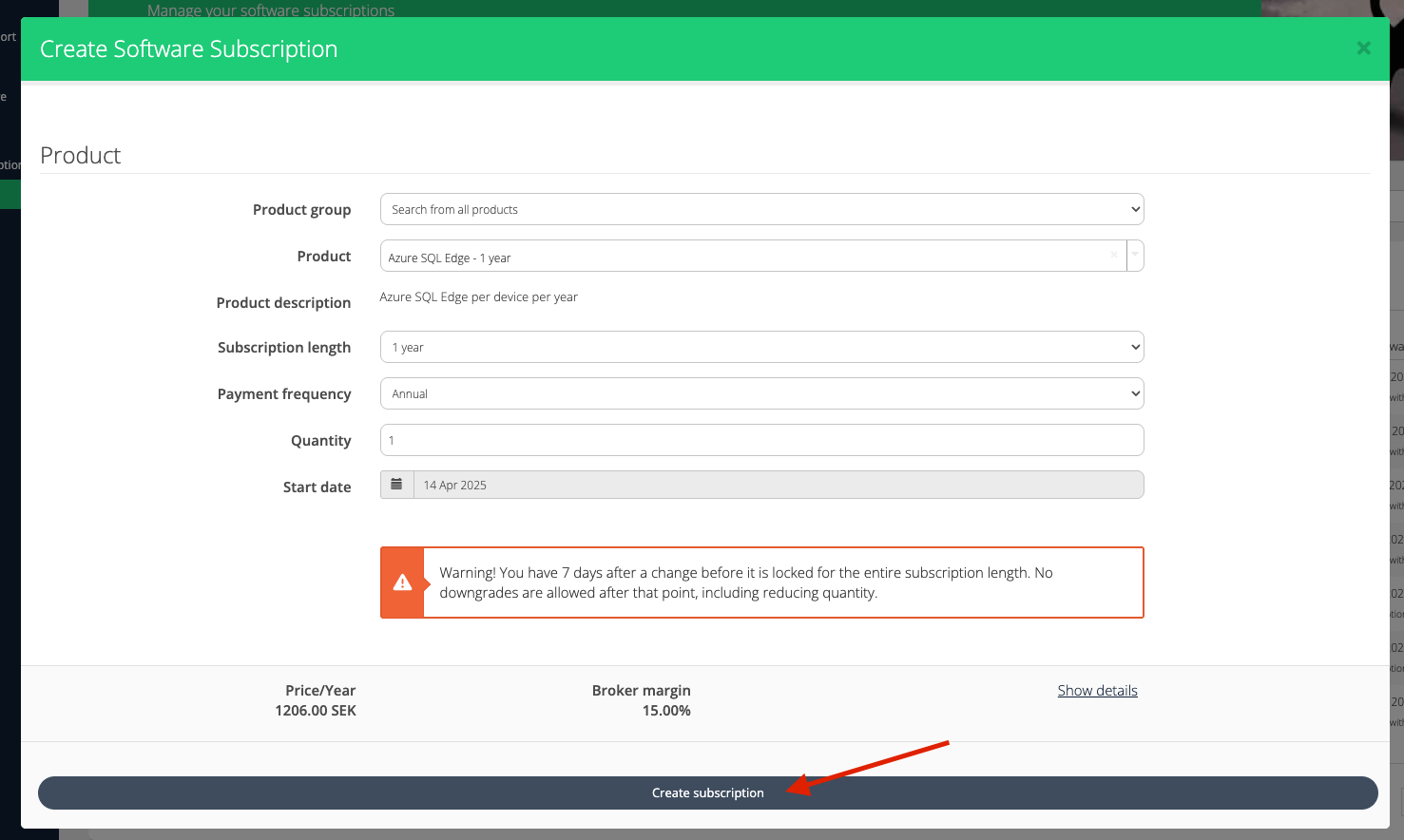Click the Show details link
The image size is (1404, 840).
click(x=1097, y=691)
